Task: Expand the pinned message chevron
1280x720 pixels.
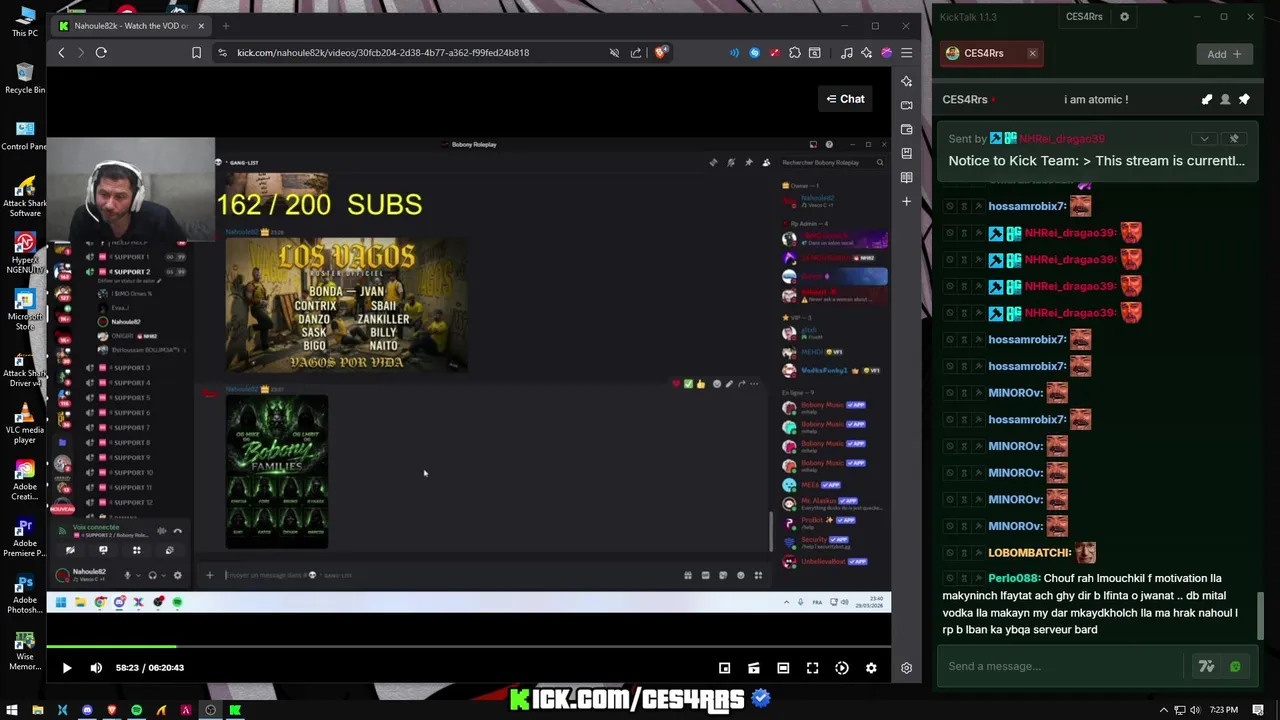Action: [1204, 139]
